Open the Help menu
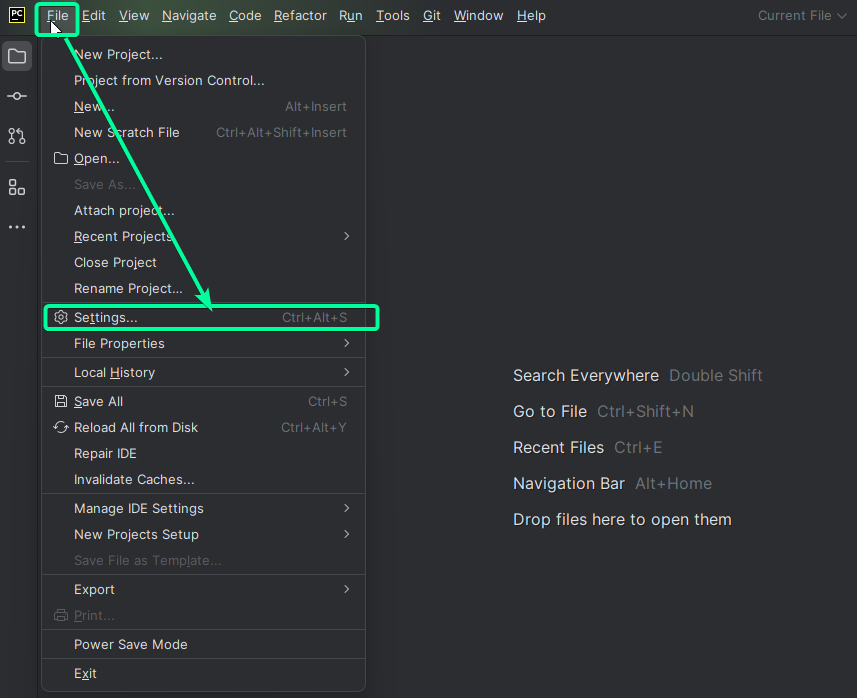This screenshot has height=698, width=857. [531, 16]
